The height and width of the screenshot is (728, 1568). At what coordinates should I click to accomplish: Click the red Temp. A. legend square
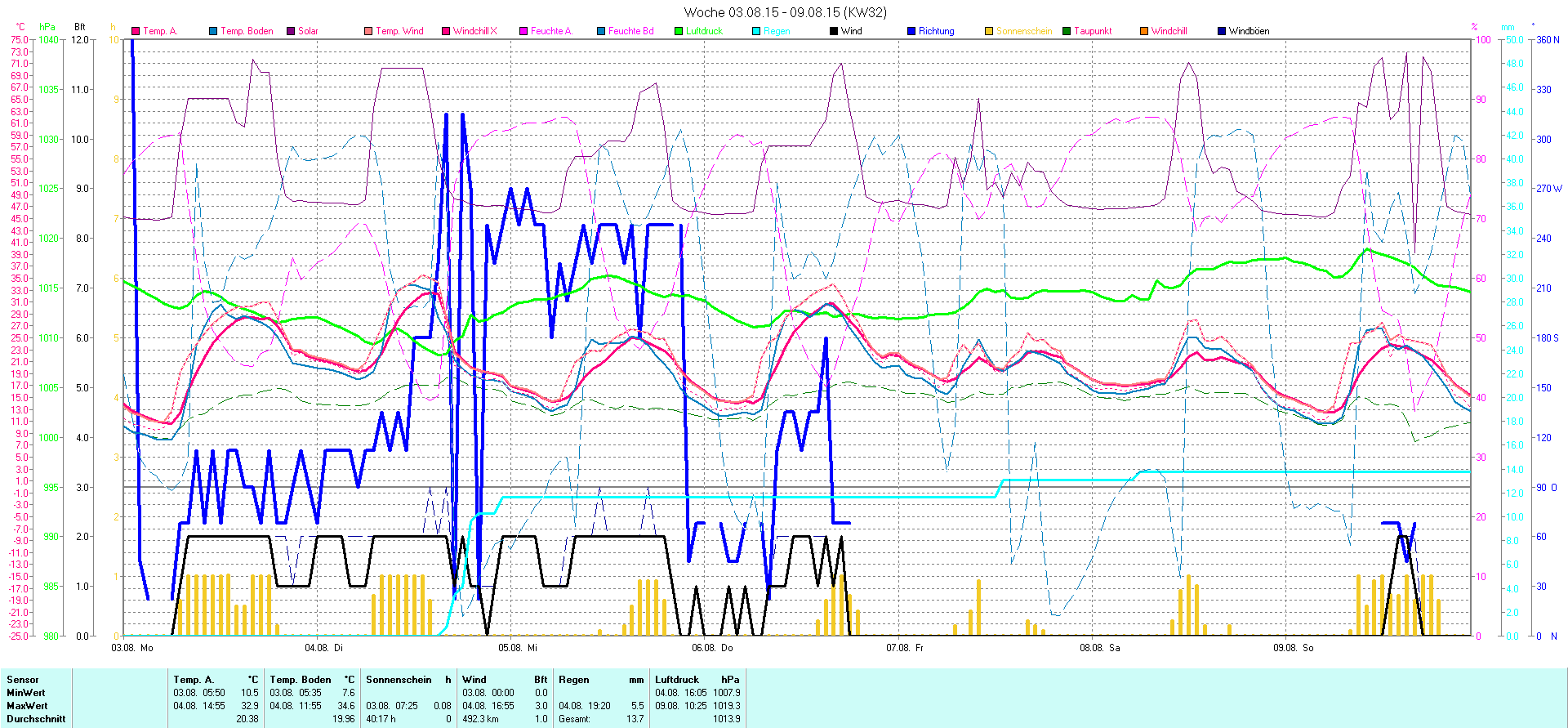coord(136,31)
